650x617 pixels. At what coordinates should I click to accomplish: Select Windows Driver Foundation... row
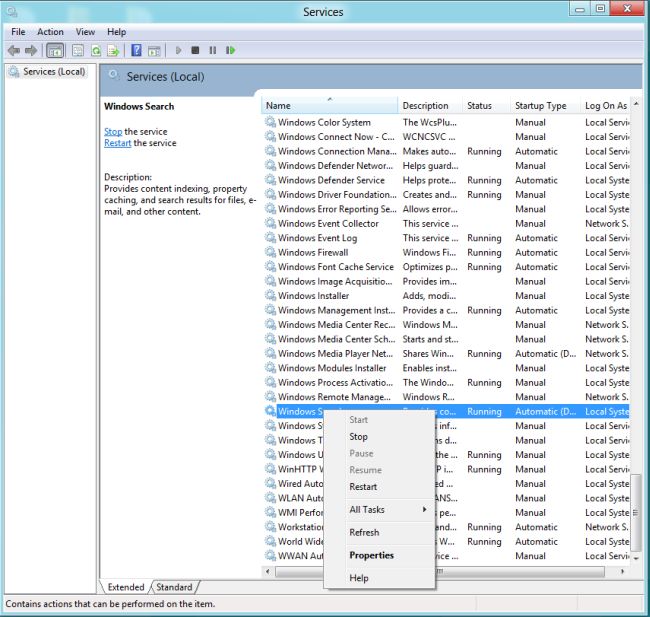pyautogui.click(x=447, y=194)
